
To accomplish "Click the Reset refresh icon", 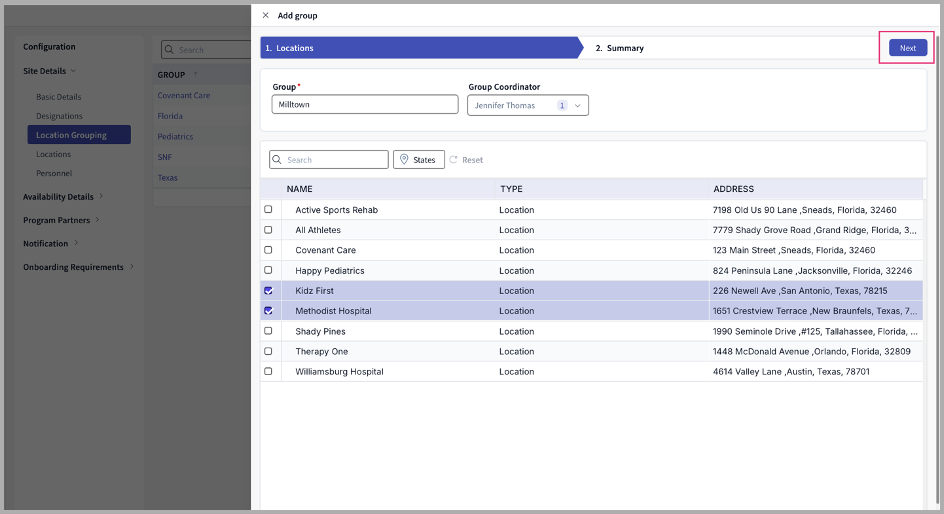I will 453,160.
